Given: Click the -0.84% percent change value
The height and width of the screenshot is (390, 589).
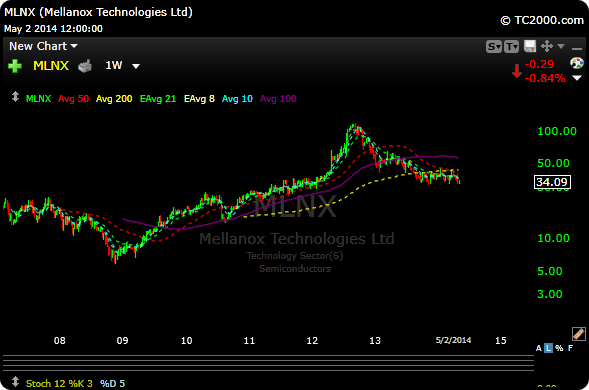Looking at the screenshot, I should (545, 78).
